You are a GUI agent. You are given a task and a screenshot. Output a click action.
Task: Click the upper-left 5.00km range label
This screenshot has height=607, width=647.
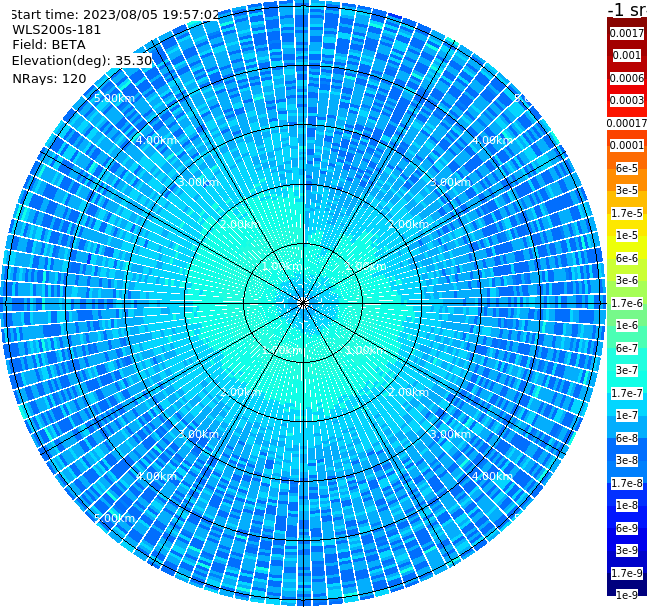click(x=115, y=98)
